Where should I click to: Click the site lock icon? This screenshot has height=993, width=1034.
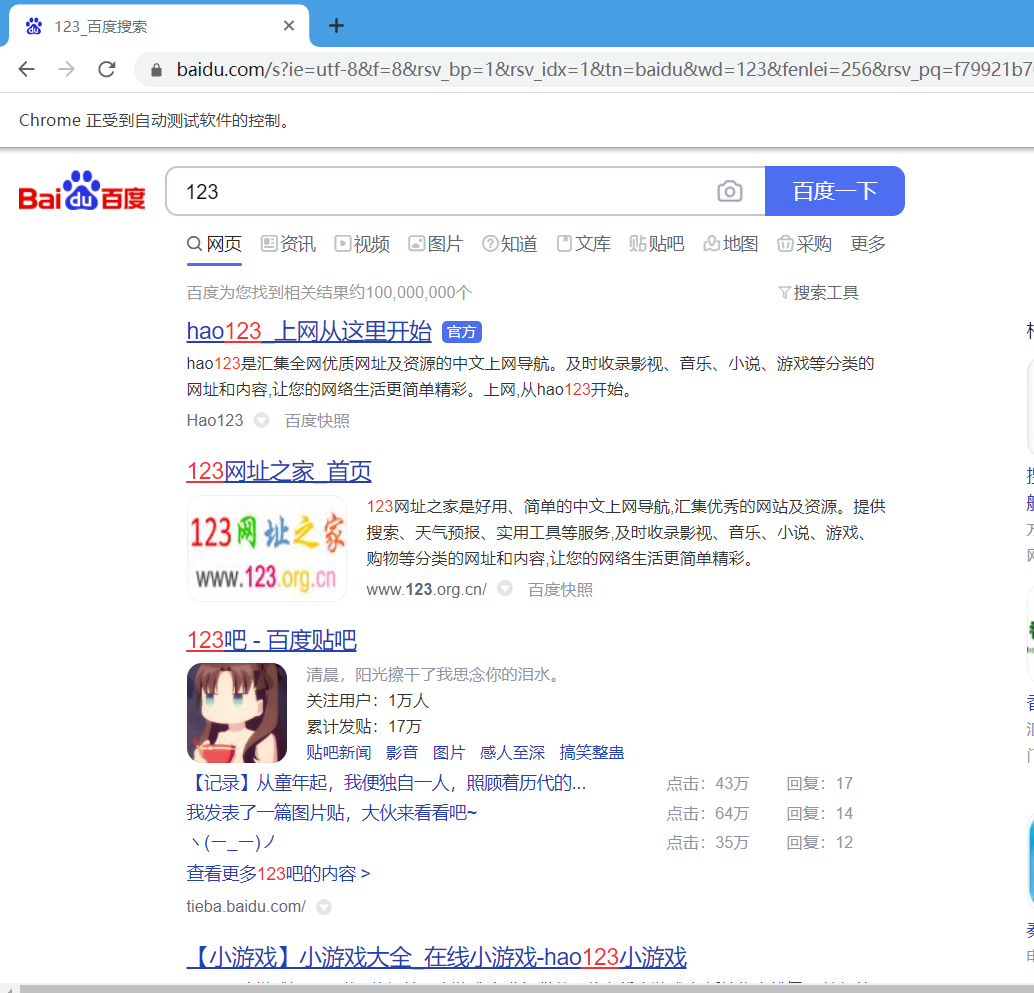[x=156, y=70]
